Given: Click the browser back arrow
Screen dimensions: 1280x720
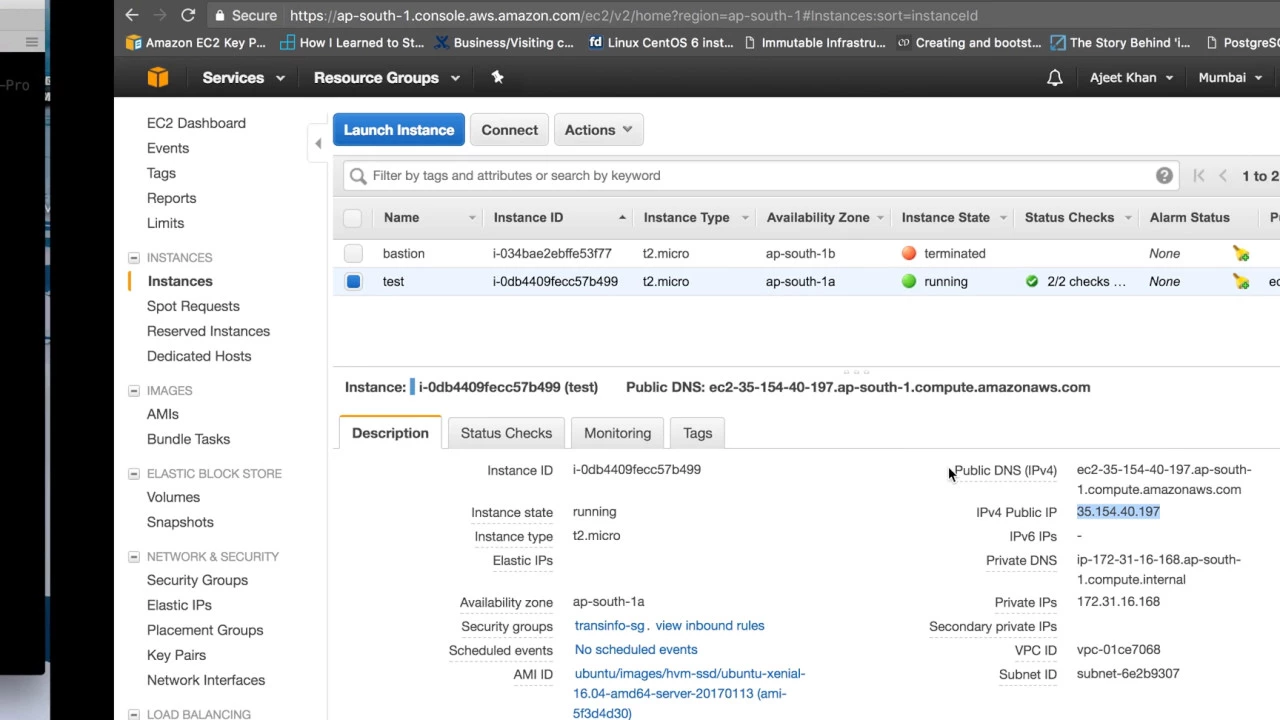Looking at the screenshot, I should pyautogui.click(x=132, y=15).
